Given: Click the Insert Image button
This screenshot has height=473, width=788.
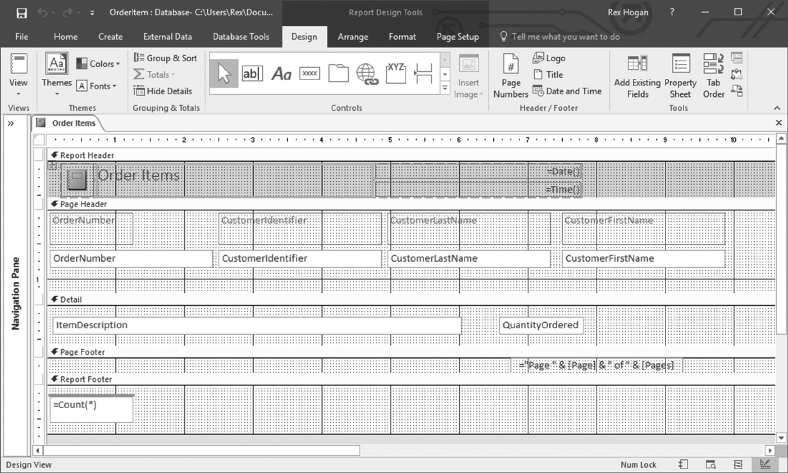Looking at the screenshot, I should click(x=468, y=76).
